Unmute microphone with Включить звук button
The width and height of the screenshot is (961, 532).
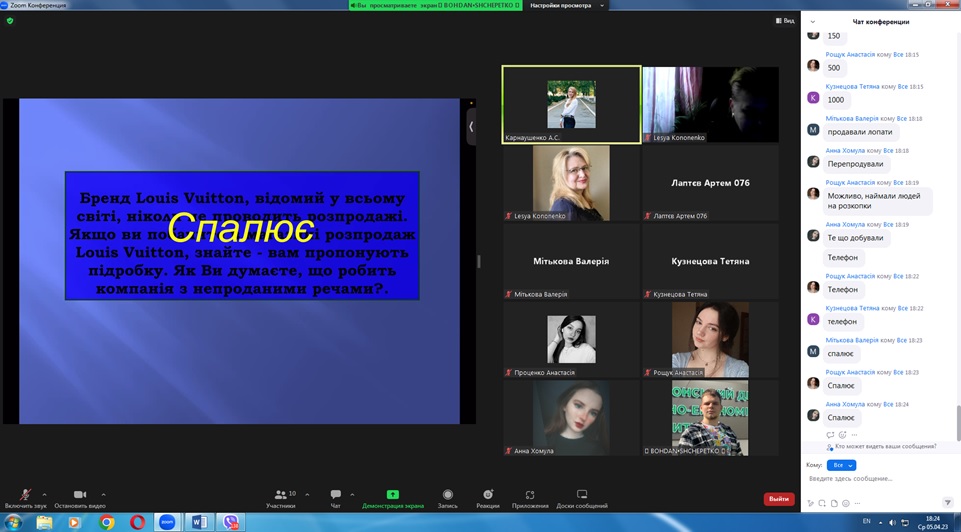click(x=25, y=498)
